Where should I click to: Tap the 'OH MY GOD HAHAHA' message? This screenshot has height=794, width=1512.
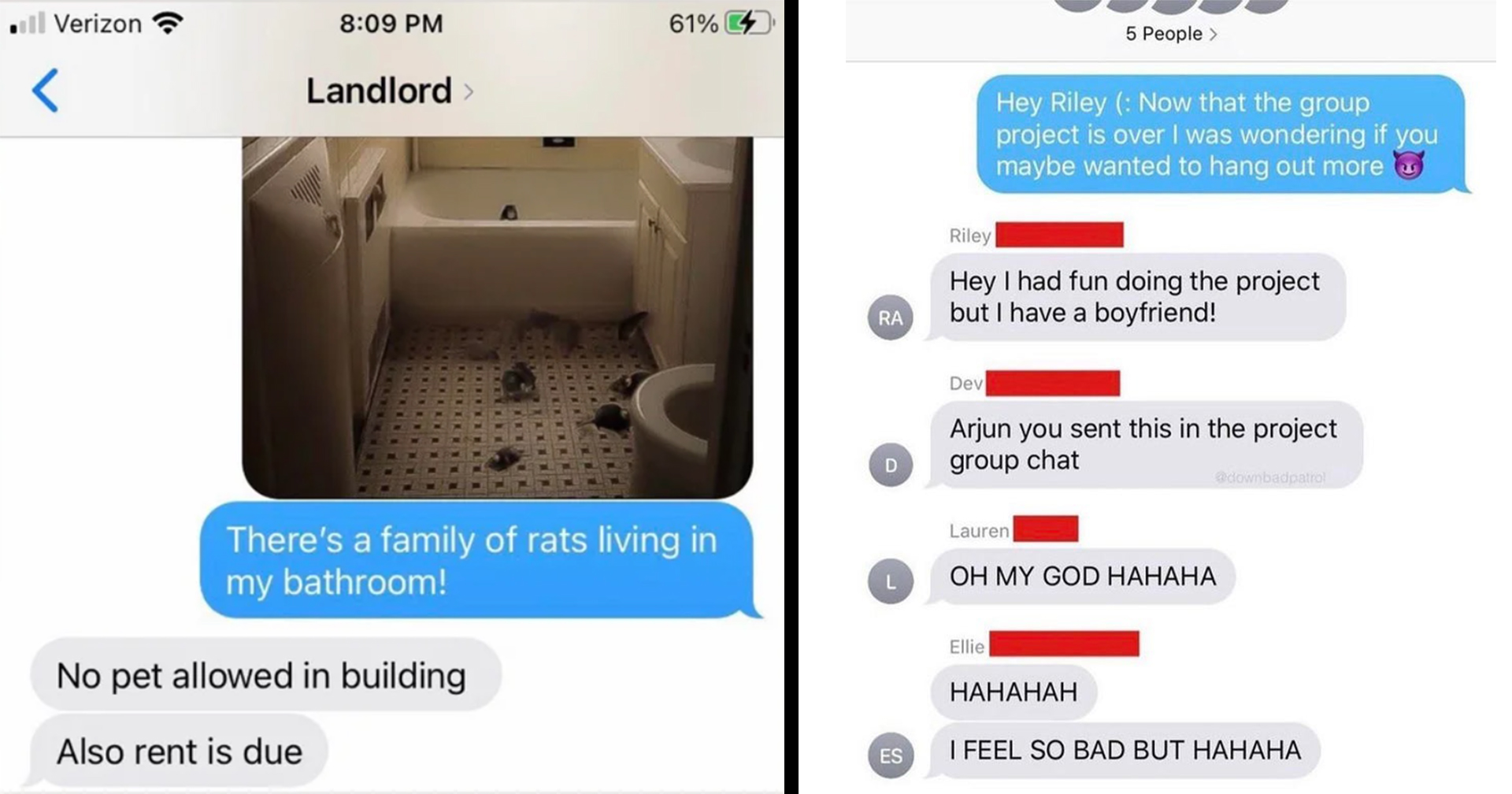[1083, 577]
